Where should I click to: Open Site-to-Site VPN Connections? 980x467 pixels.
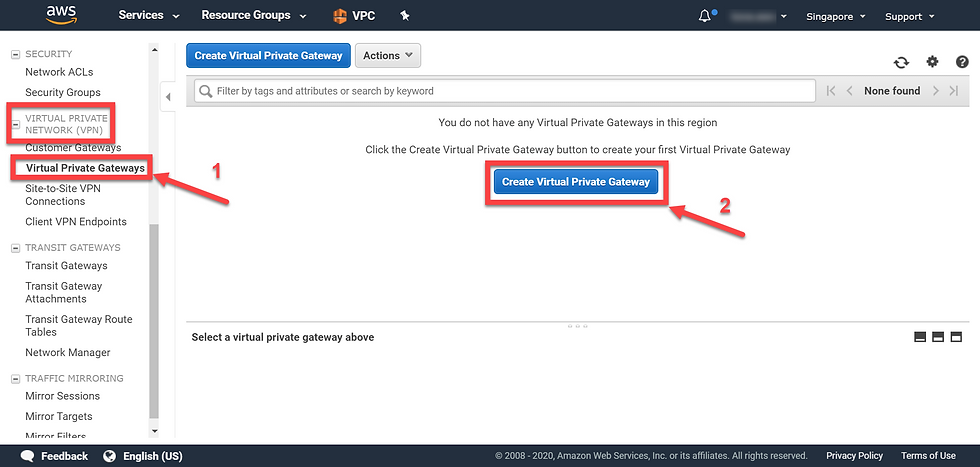(62, 194)
